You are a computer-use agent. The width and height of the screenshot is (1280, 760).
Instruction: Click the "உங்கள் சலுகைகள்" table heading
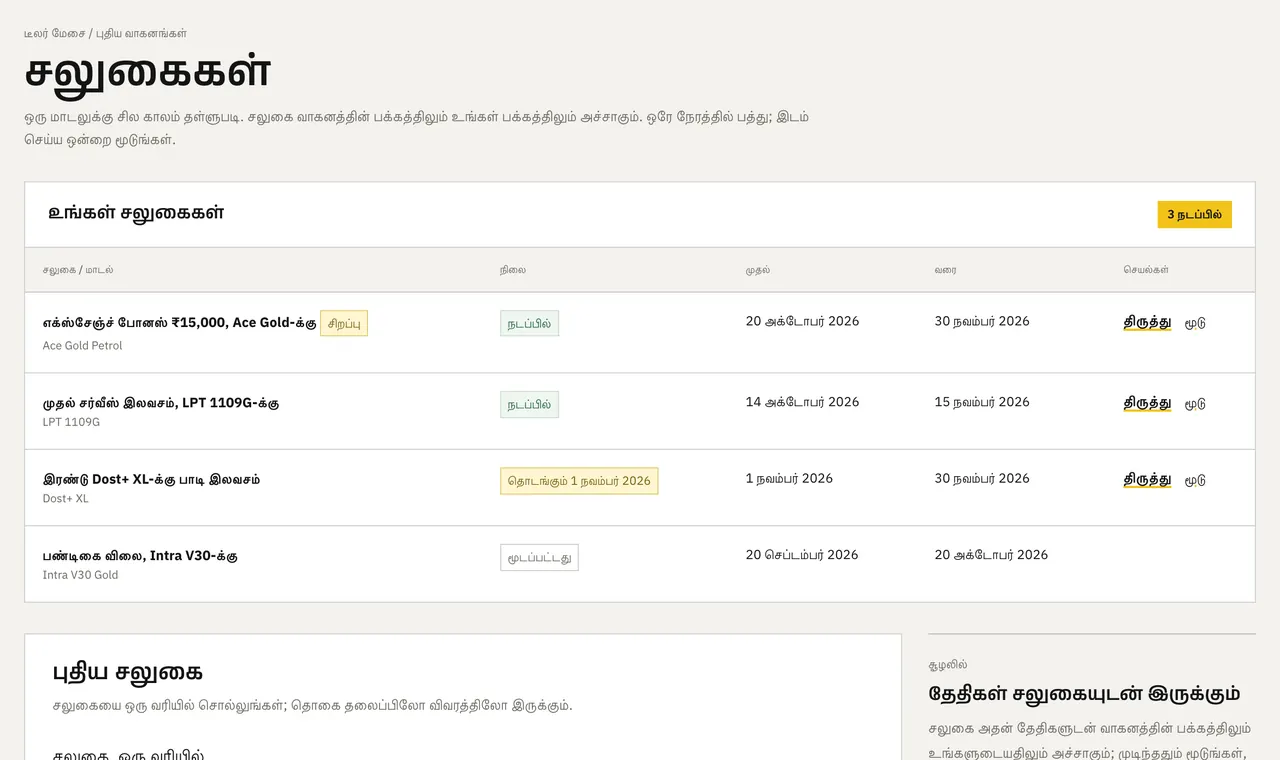(136, 213)
